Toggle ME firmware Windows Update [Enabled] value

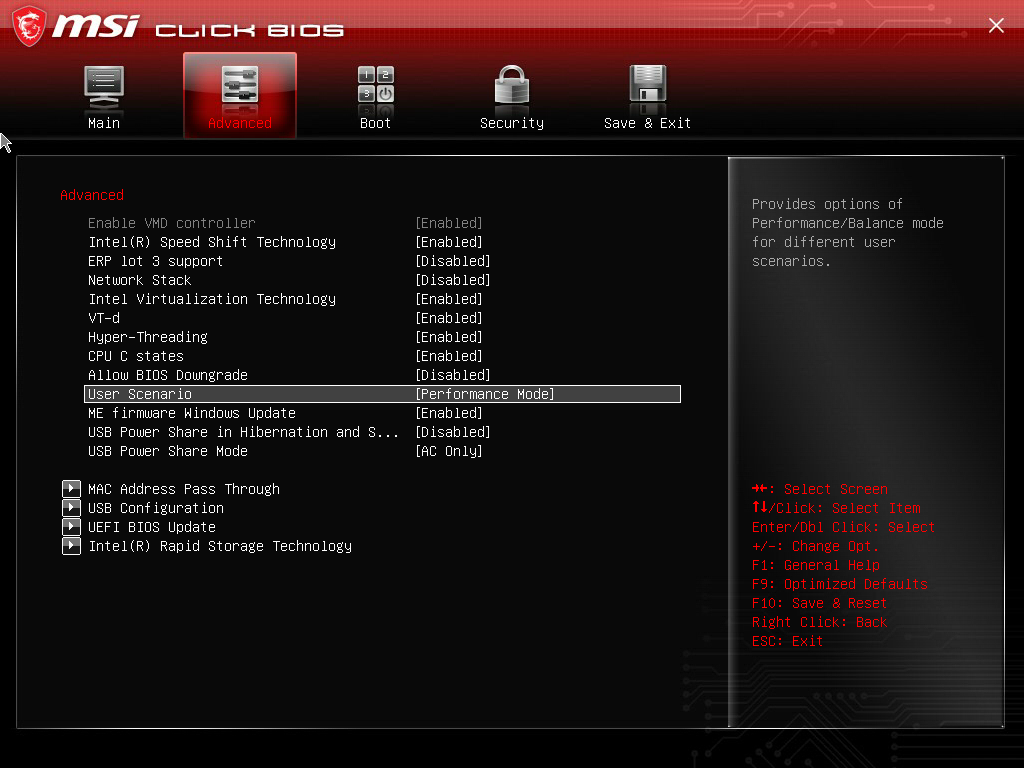click(x=449, y=413)
